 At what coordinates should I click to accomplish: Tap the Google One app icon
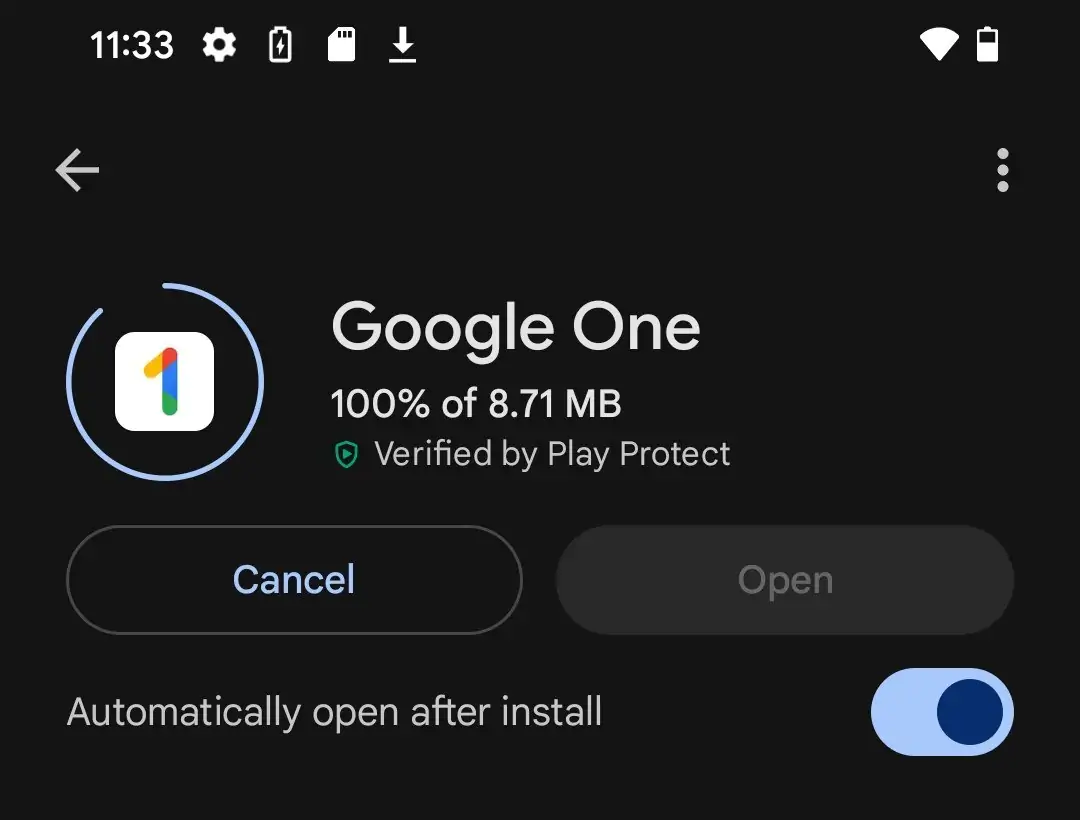pos(164,381)
